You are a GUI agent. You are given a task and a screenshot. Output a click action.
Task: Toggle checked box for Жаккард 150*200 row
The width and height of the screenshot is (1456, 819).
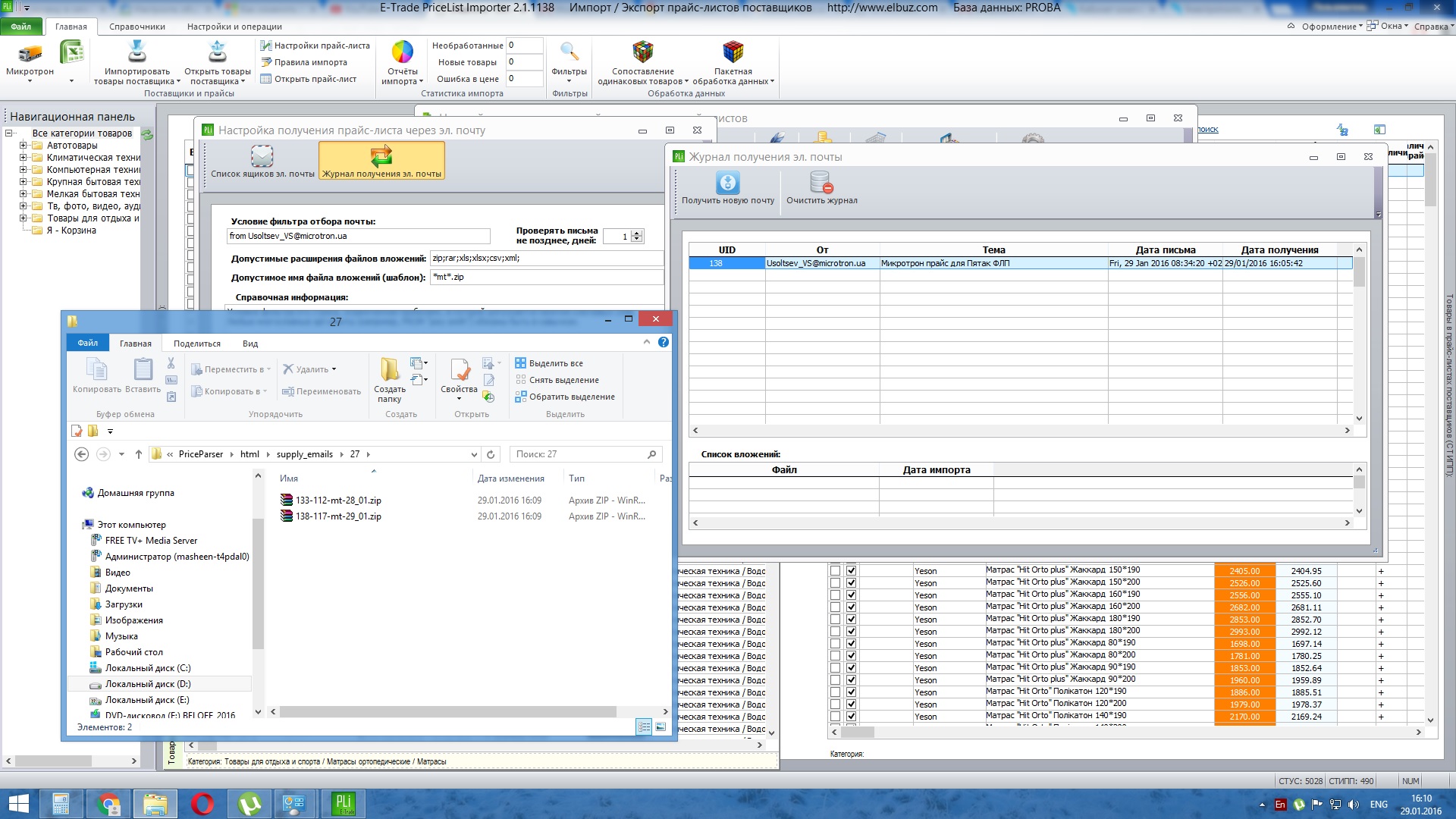(851, 583)
